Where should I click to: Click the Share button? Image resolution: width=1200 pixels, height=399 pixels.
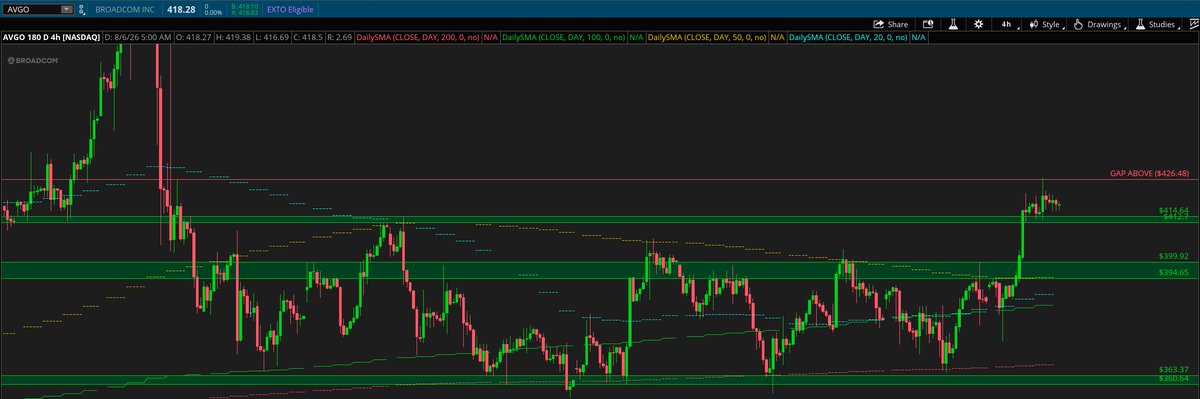point(890,24)
